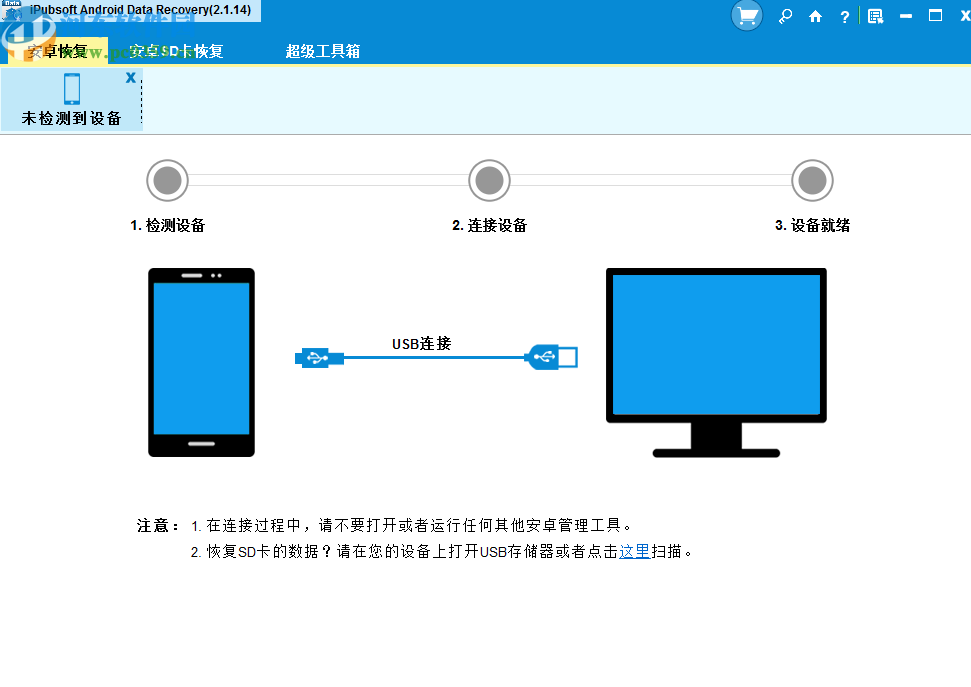
Task: Open help via the question mark icon
Action: (843, 16)
